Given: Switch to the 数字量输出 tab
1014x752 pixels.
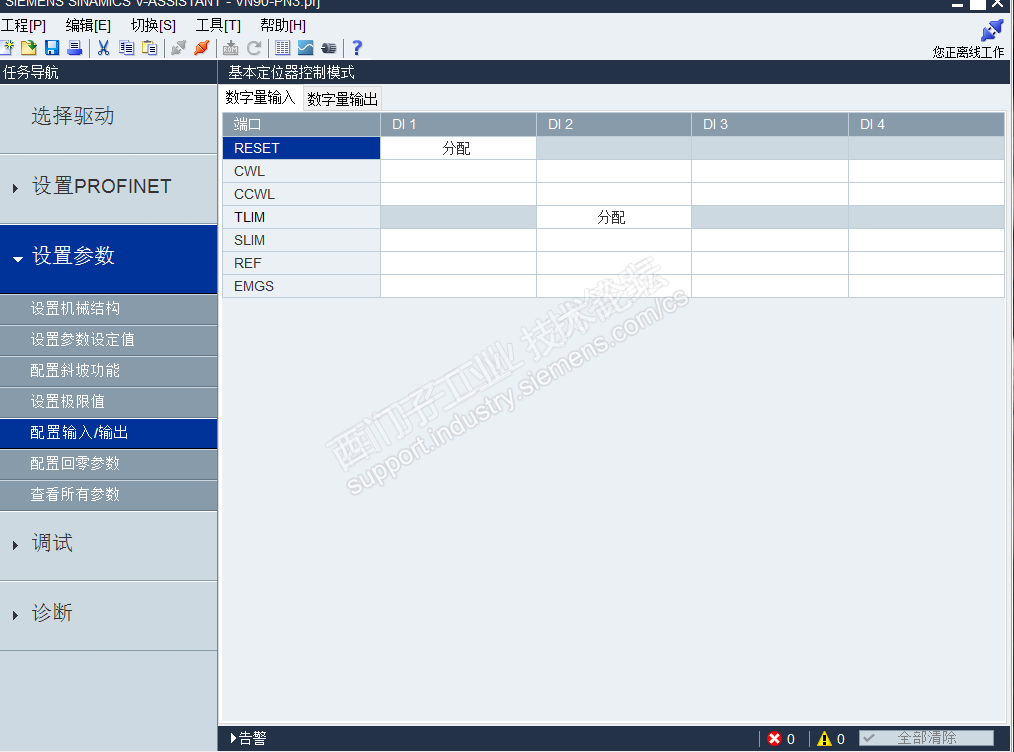Looking at the screenshot, I should [342, 99].
